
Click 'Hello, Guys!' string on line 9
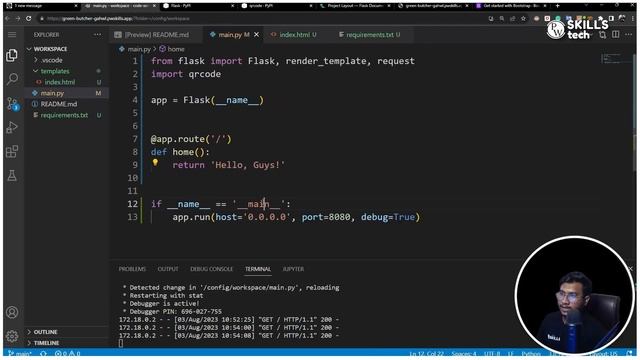point(249,165)
